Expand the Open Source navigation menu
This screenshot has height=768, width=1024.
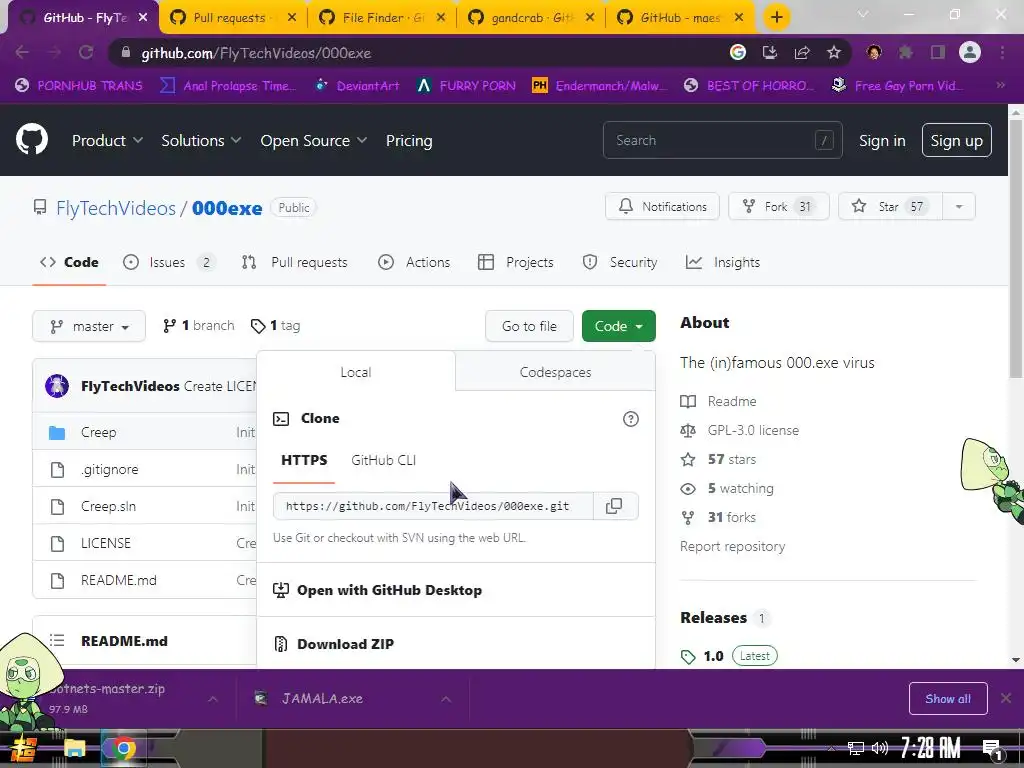click(x=313, y=140)
